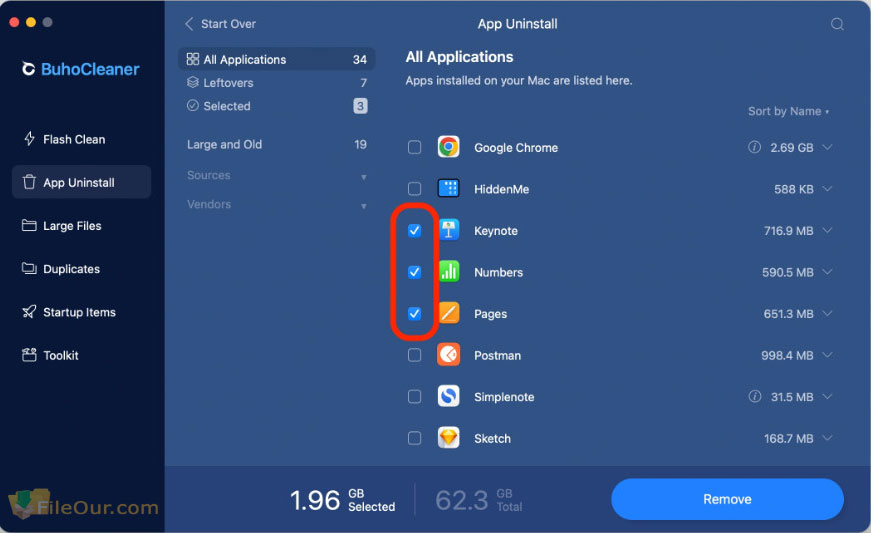The width and height of the screenshot is (871, 533).
Task: Check the Sketch checkbox
Action: [414, 438]
